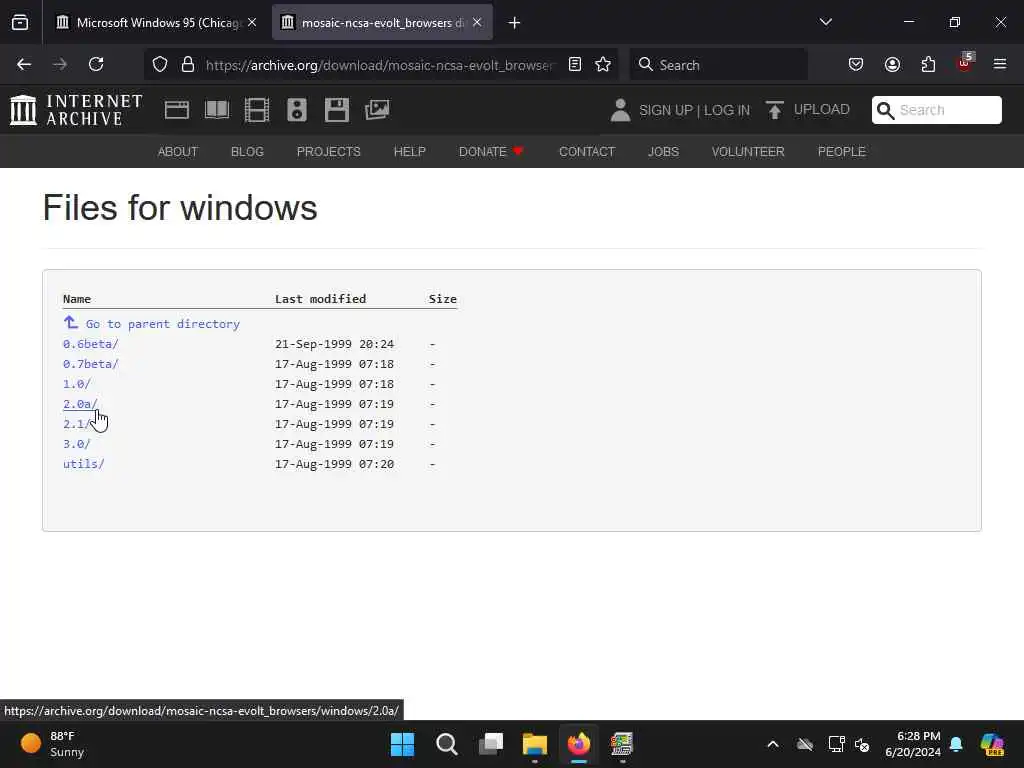This screenshot has height=768, width=1024.
Task: Open taskbar Search magnifier
Action: (447, 744)
